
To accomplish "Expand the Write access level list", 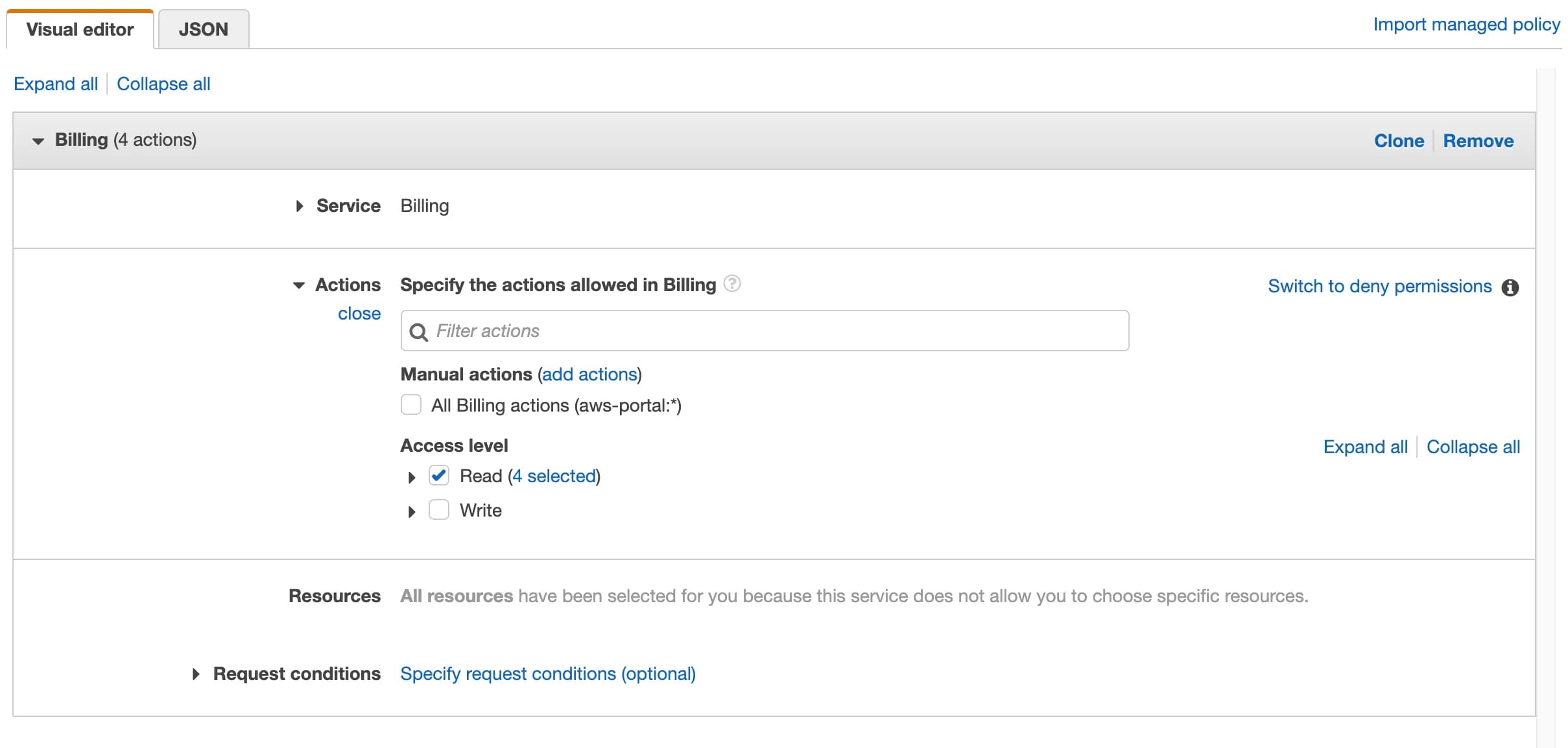I will (412, 512).
